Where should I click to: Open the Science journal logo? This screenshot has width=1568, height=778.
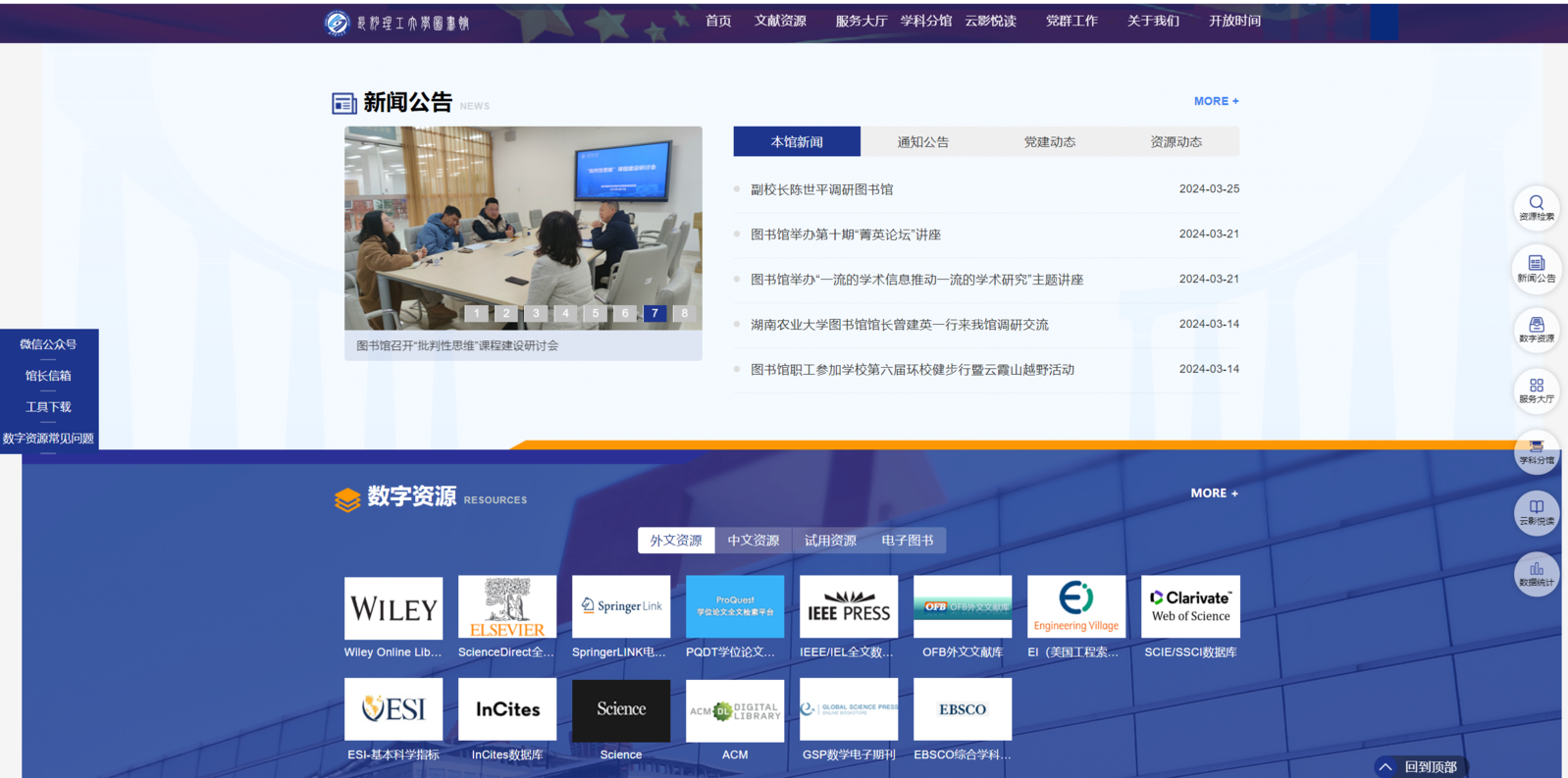621,709
